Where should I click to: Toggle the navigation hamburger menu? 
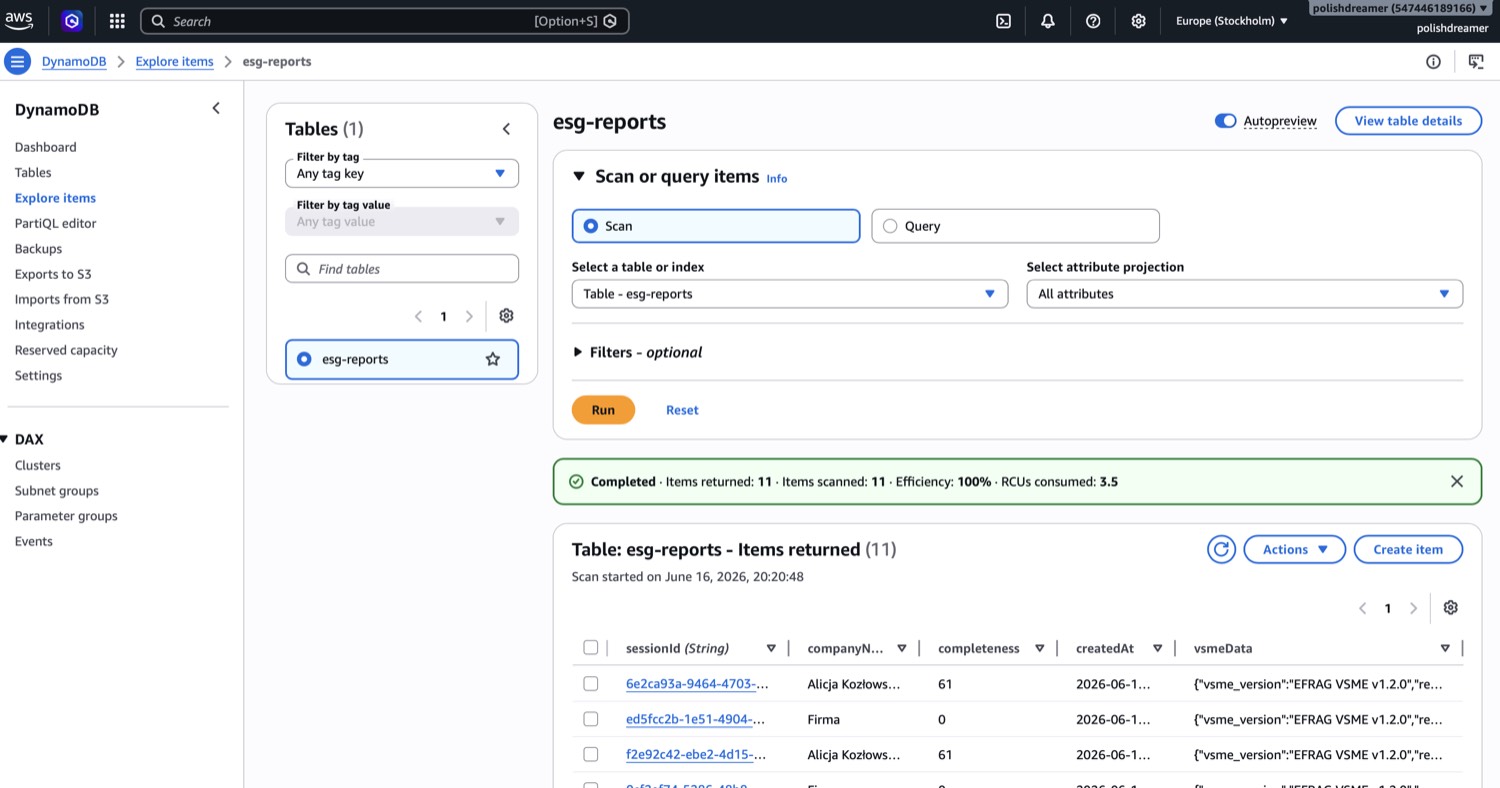[17, 61]
